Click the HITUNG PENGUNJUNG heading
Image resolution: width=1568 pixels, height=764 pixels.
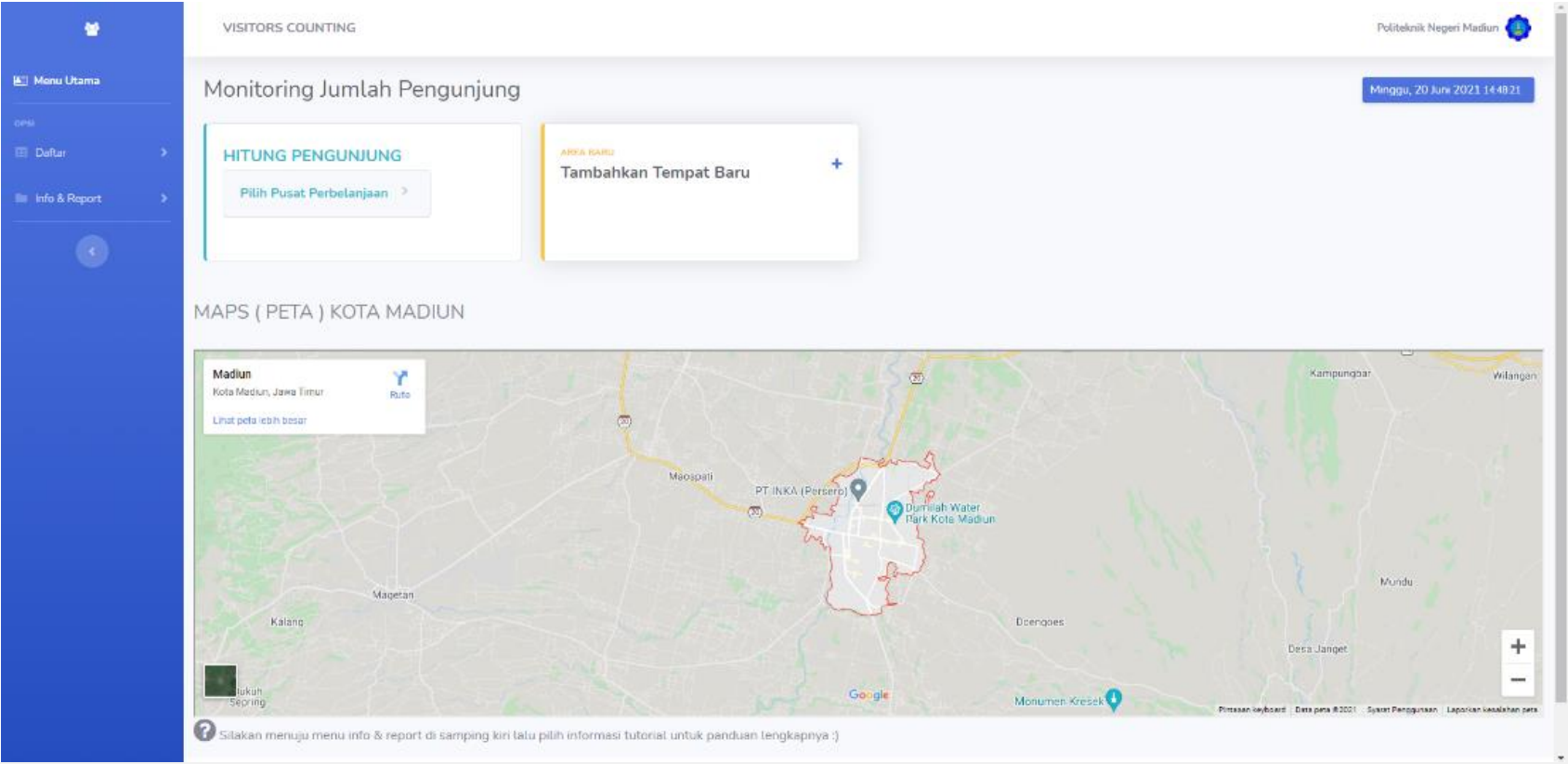[x=312, y=155]
